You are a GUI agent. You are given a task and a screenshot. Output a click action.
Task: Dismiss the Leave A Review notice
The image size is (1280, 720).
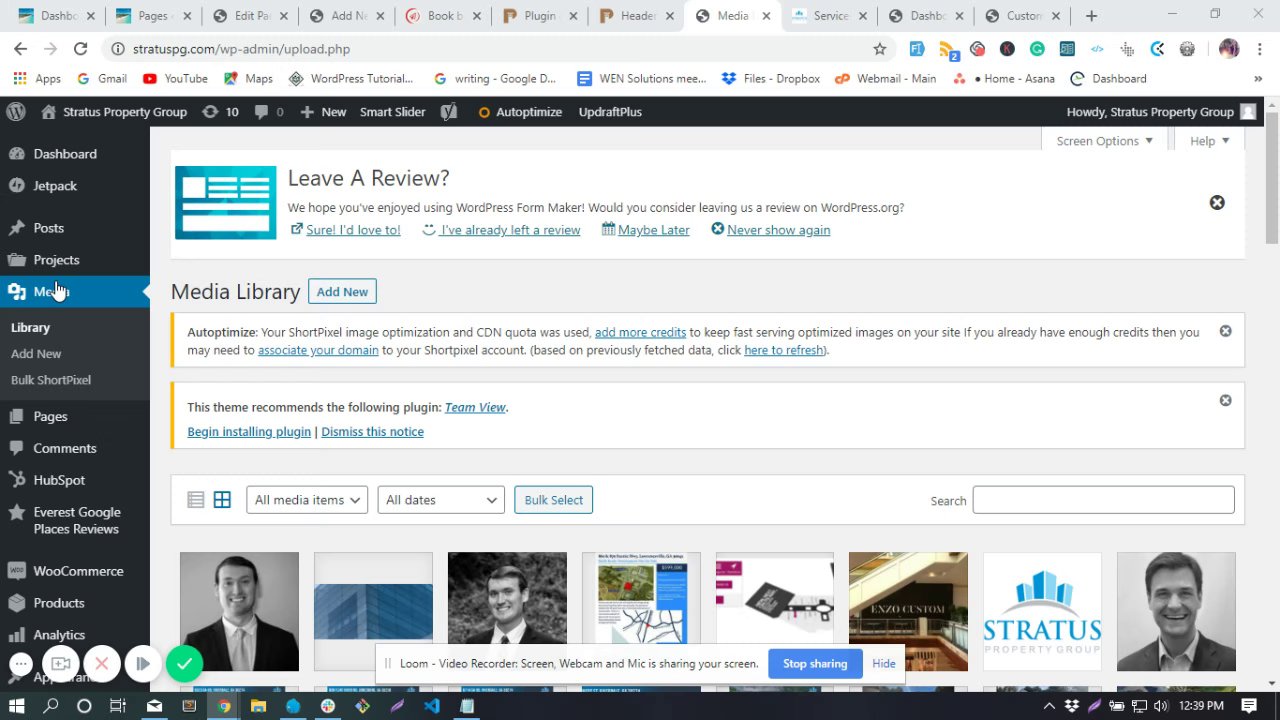point(1217,203)
